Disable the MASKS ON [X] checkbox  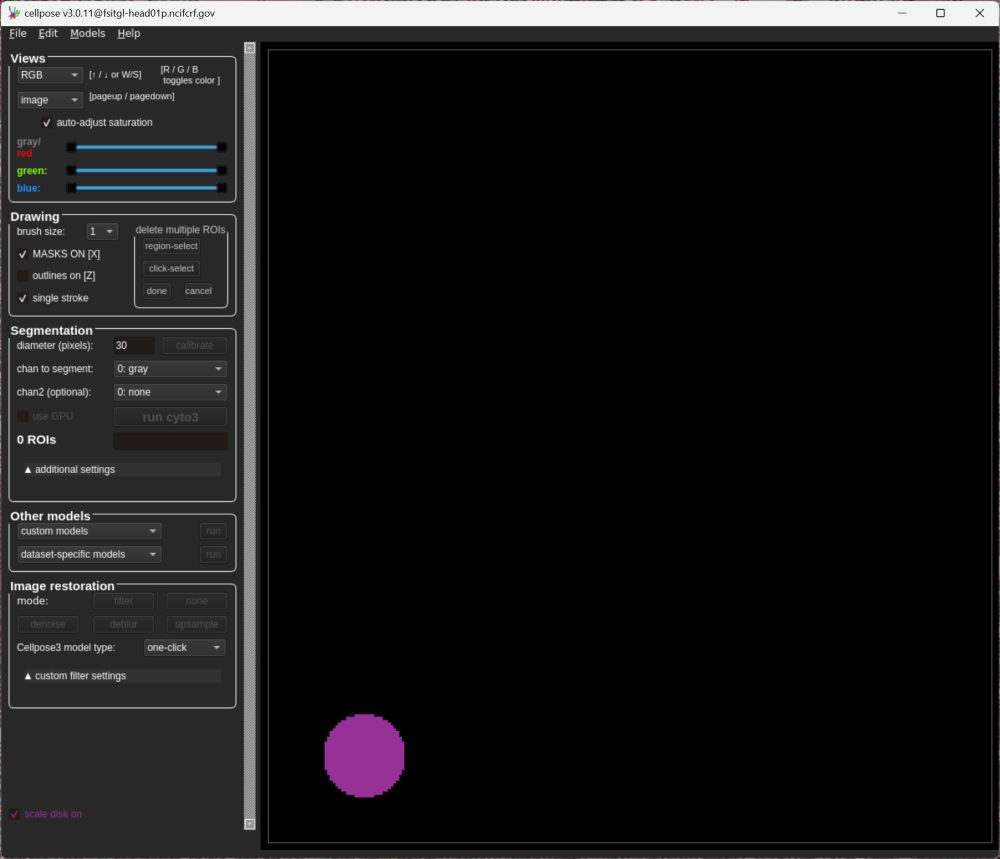coord(23,254)
